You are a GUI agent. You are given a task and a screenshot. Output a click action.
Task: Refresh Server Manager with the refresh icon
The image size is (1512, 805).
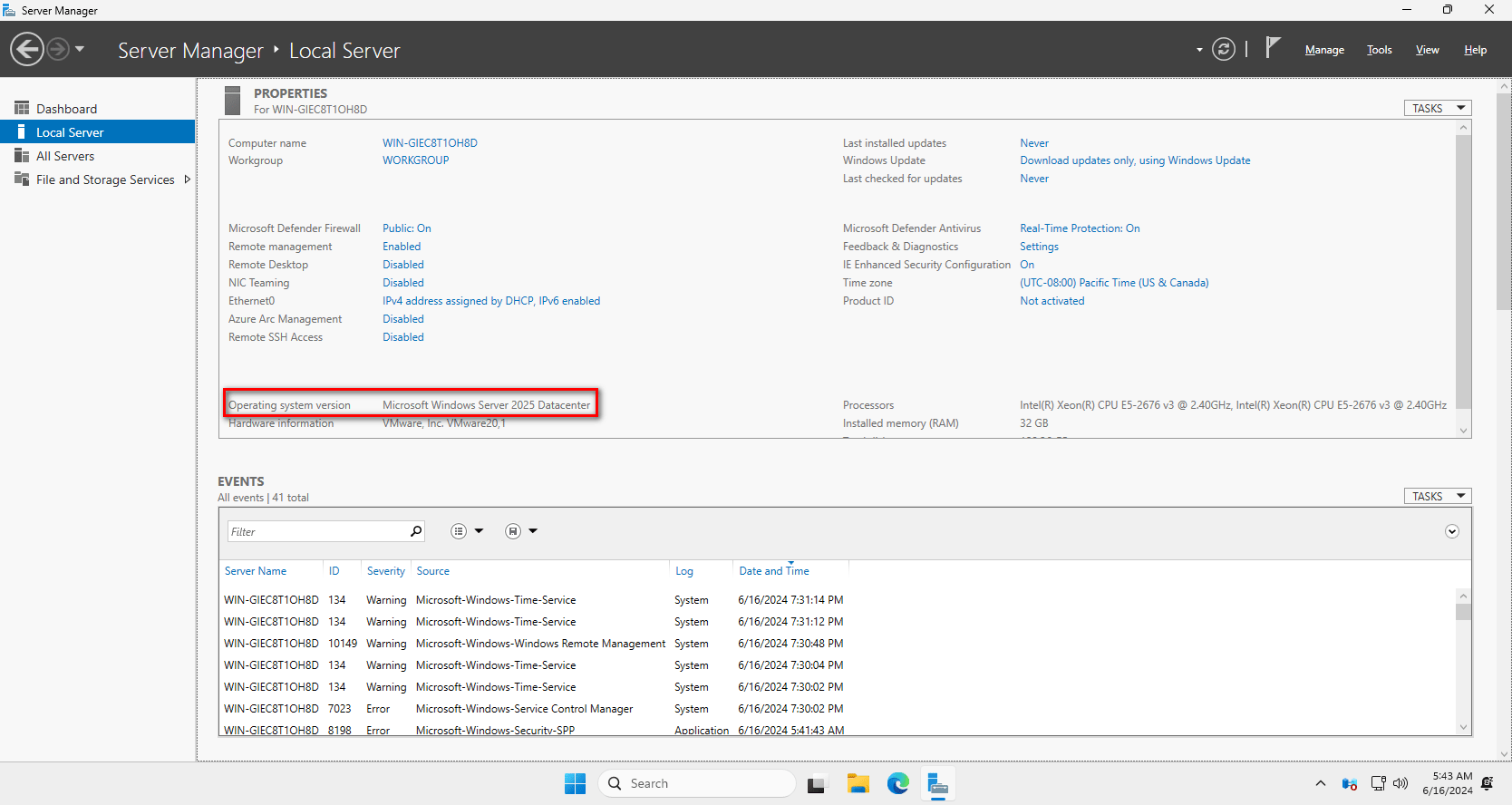[1224, 49]
